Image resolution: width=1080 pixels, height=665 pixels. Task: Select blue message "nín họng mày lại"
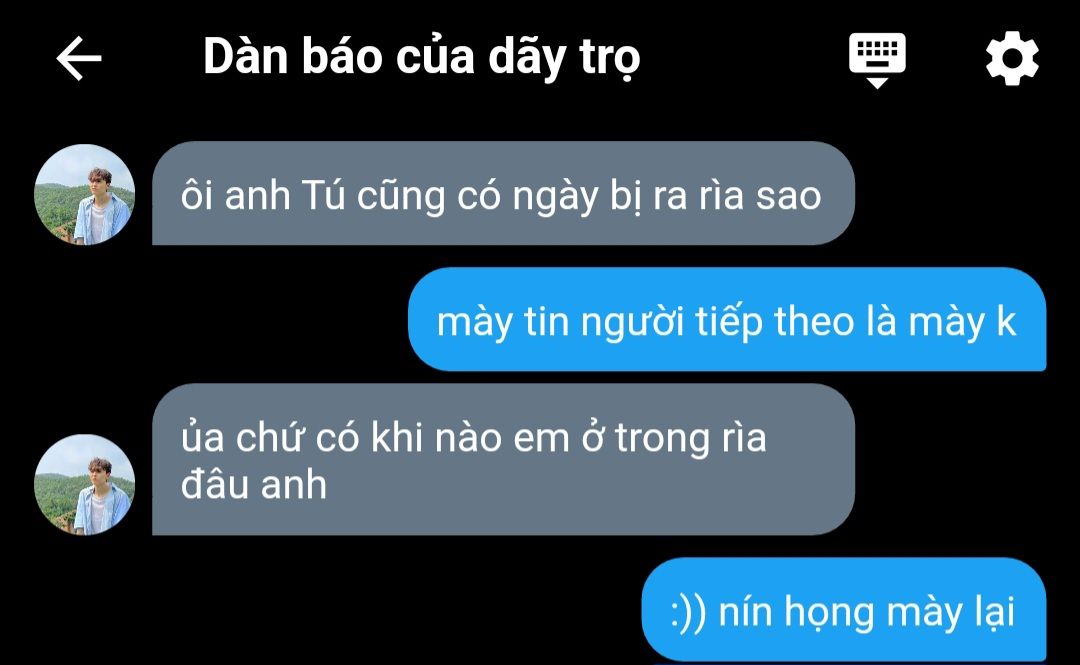pyautogui.click(x=844, y=610)
